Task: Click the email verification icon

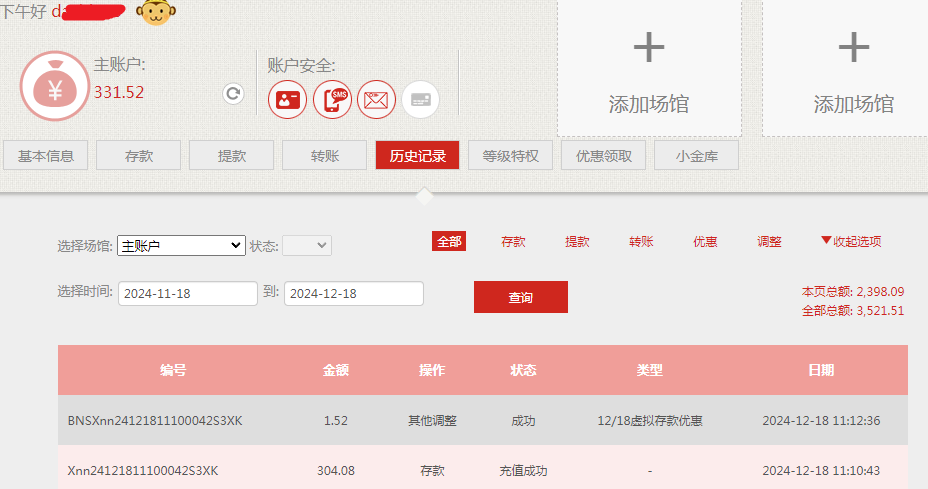Action: click(x=376, y=100)
